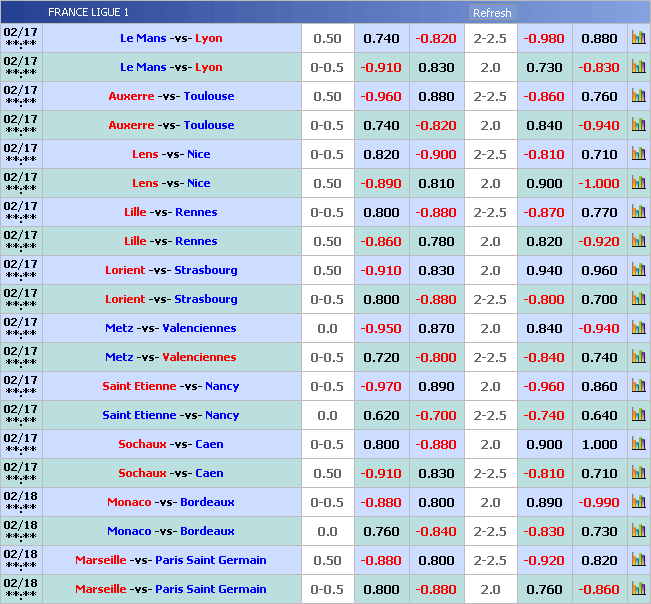
Task: Open chart icon for Le Mans-Lyon 0.50 handicap row
Action: pyautogui.click(x=638, y=39)
